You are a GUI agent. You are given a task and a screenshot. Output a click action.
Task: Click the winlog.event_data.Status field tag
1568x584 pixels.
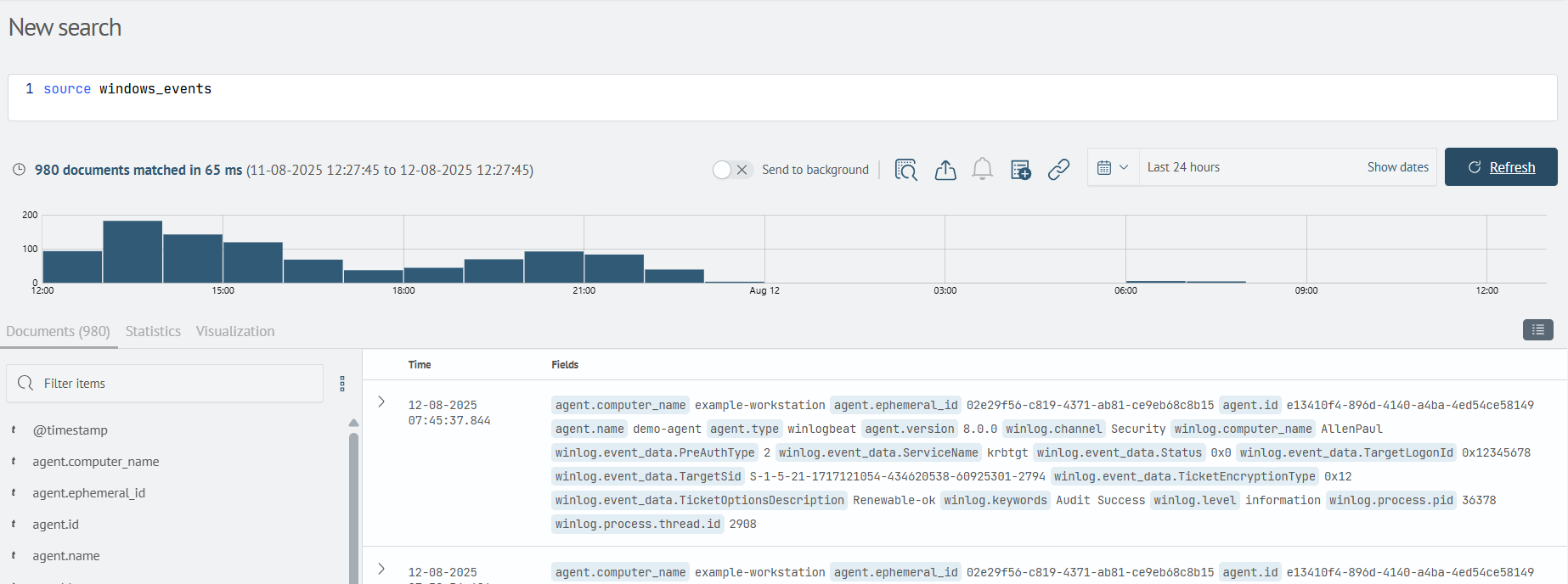1120,452
